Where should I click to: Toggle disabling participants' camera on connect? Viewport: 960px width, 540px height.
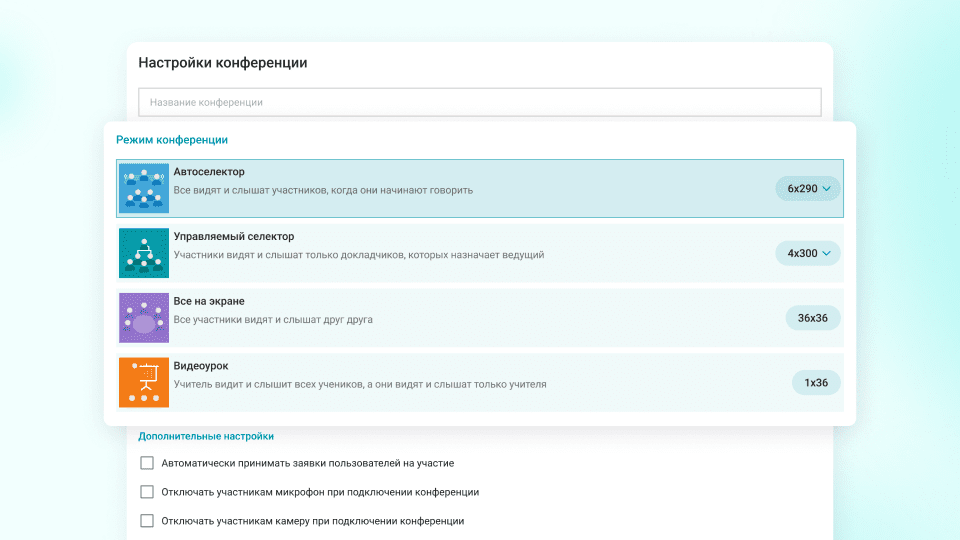(x=147, y=521)
